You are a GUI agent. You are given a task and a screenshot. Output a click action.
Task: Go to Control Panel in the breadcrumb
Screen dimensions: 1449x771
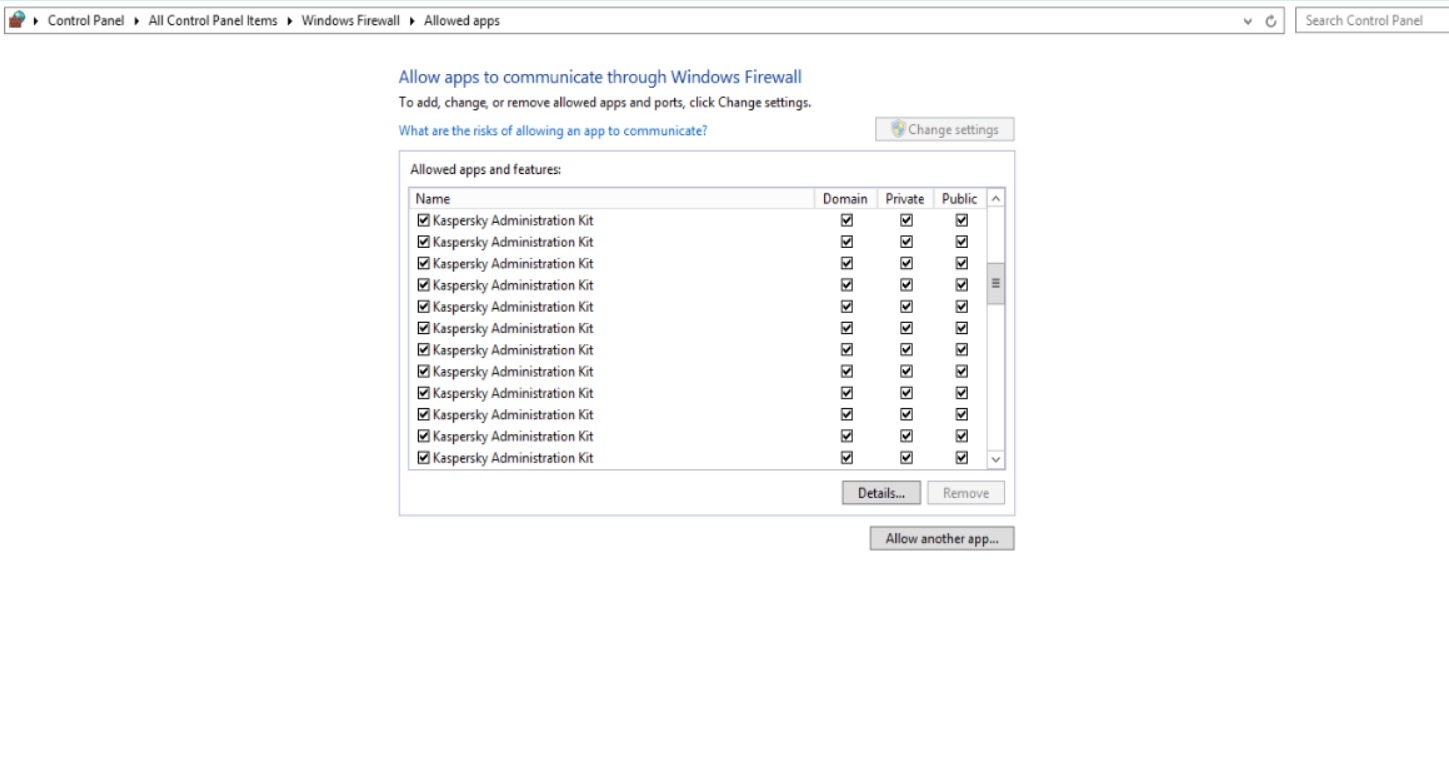86,21
